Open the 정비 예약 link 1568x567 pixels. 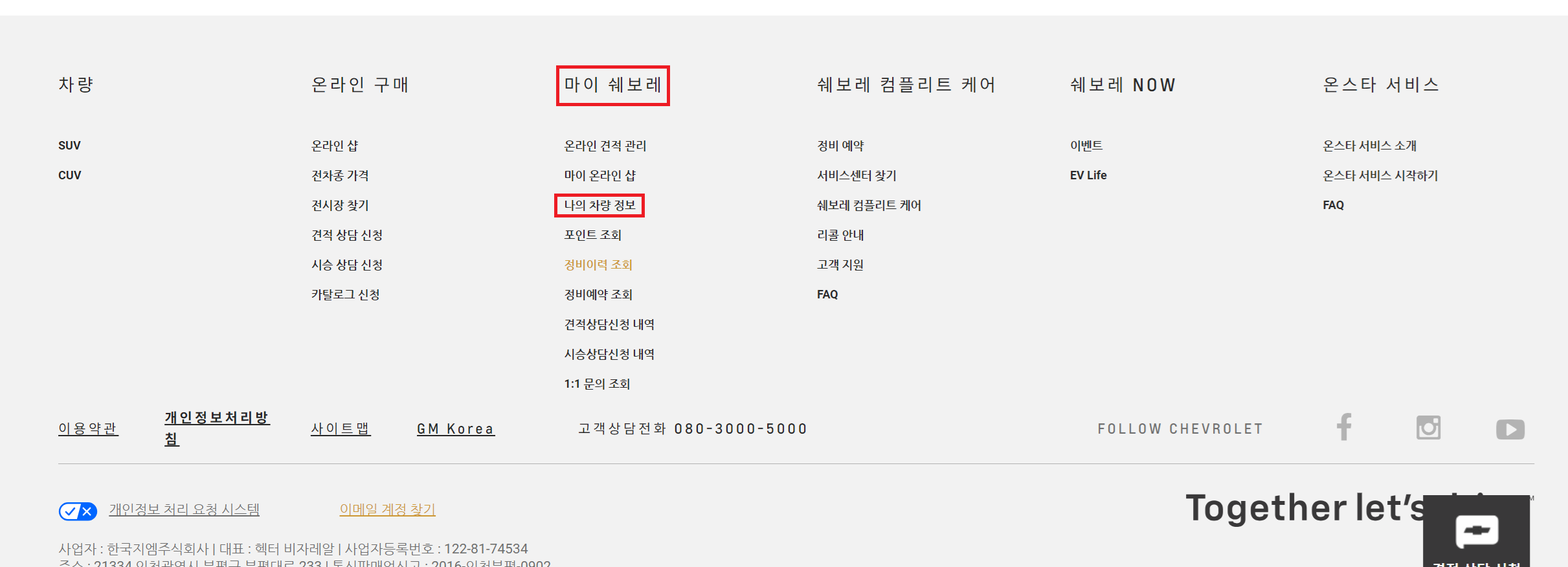[840, 146]
